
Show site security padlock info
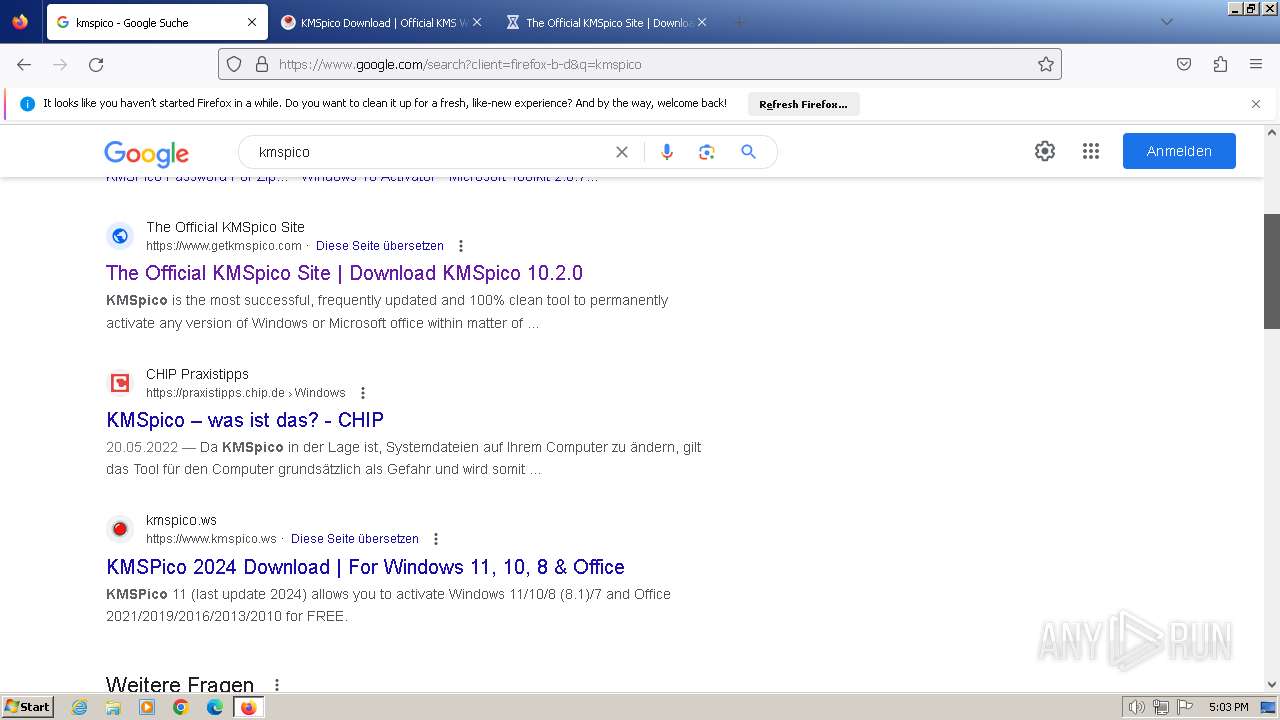262,64
